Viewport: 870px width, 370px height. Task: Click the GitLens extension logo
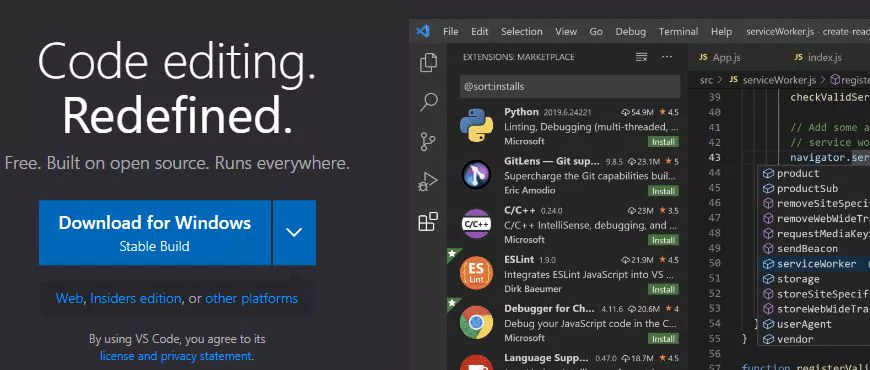point(477,175)
